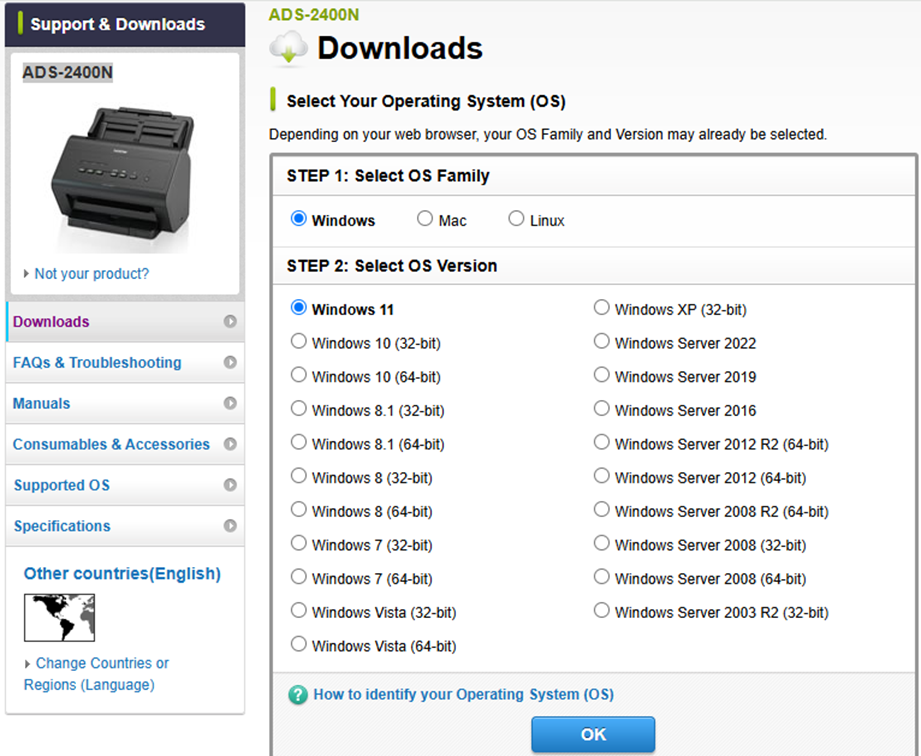
Task: Click the world map thumbnail
Action: pyautogui.click(x=59, y=617)
